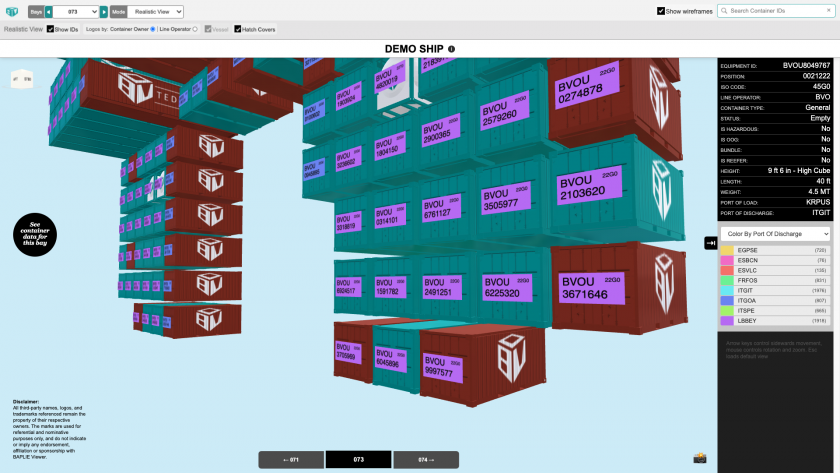This screenshot has height=473, width=840.
Task: Select container BVOU 3671646
Action: [591, 288]
